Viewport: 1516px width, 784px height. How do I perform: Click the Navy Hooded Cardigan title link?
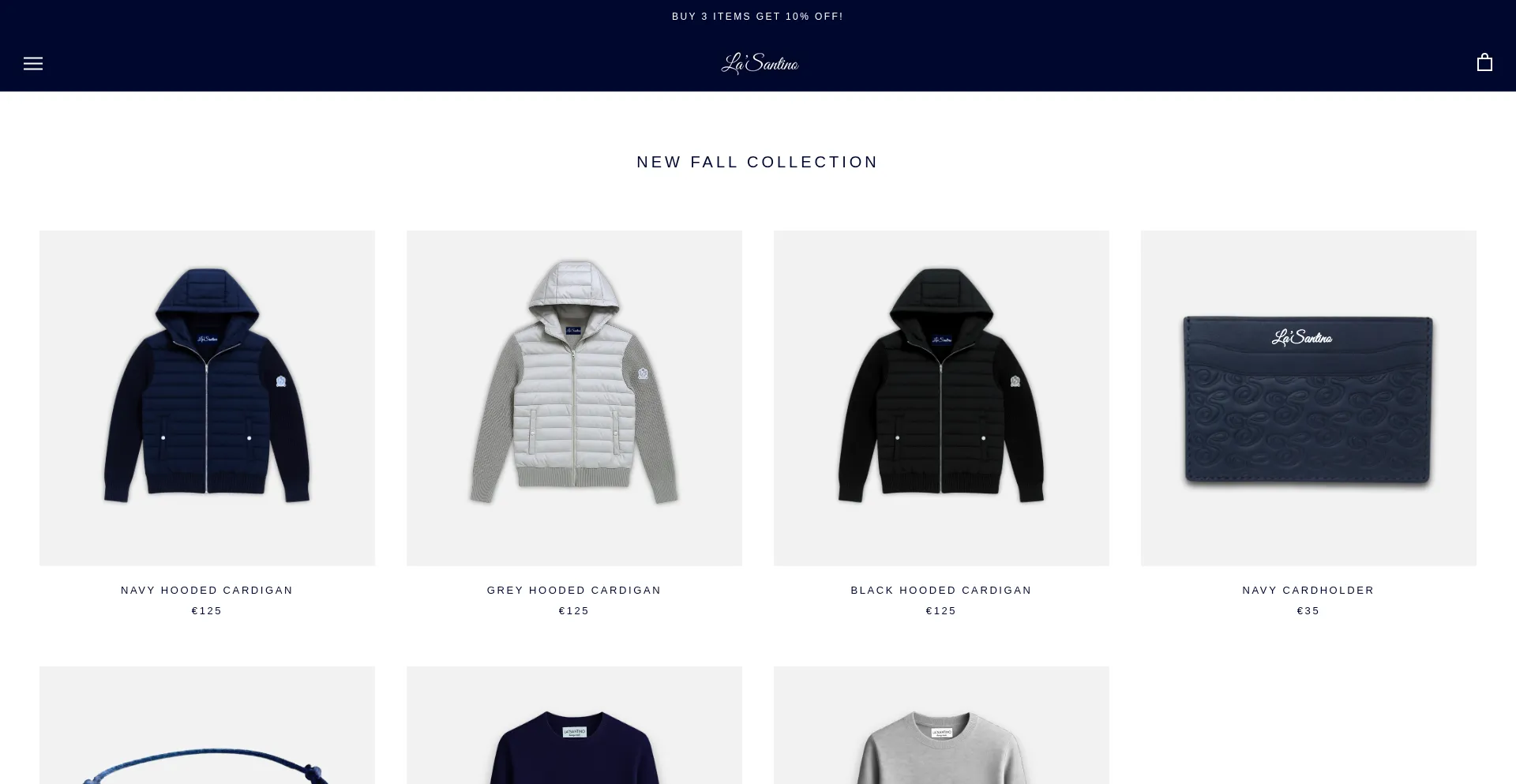point(207,591)
